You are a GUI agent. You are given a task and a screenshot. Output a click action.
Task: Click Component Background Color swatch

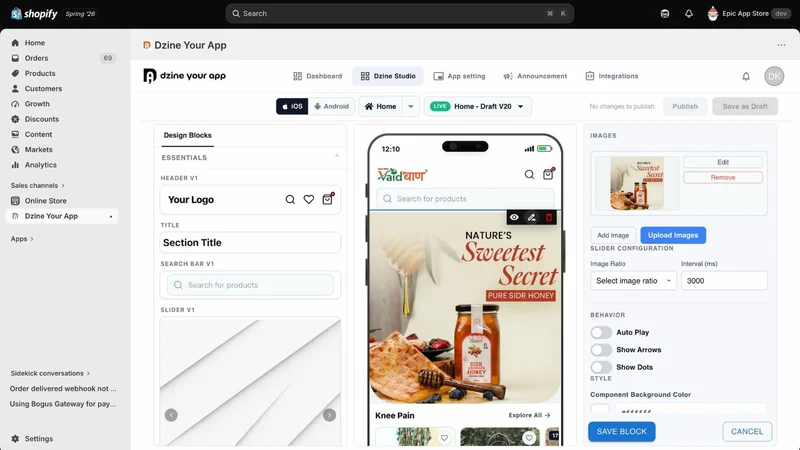(600, 409)
